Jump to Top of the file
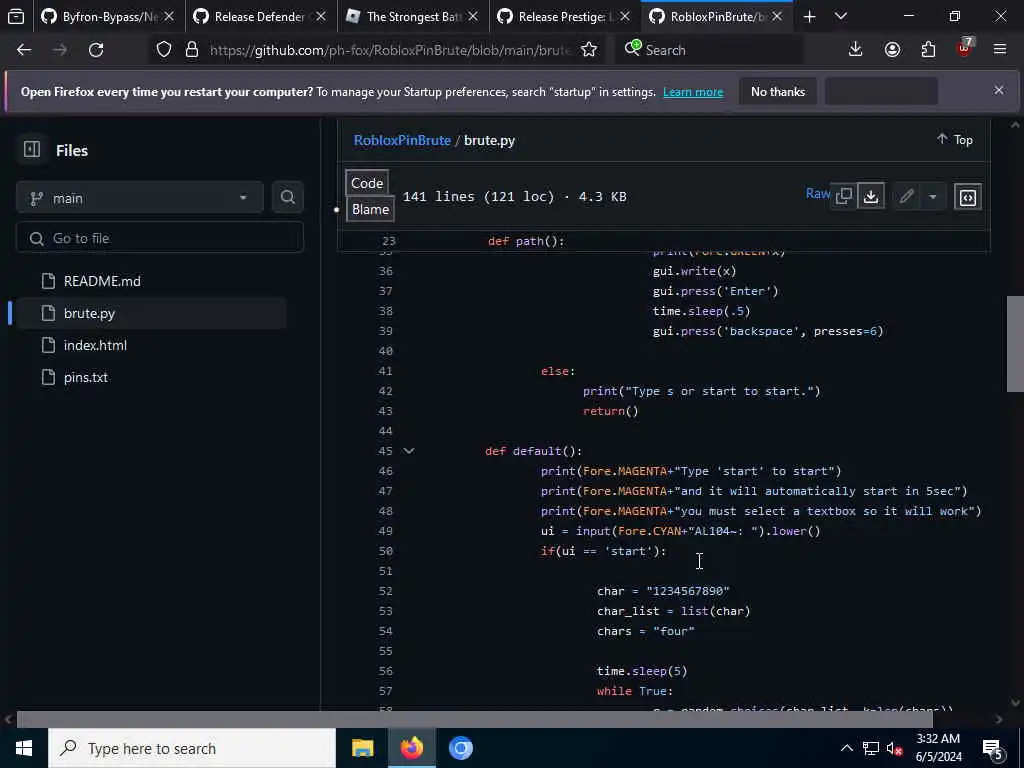 [x=955, y=139]
